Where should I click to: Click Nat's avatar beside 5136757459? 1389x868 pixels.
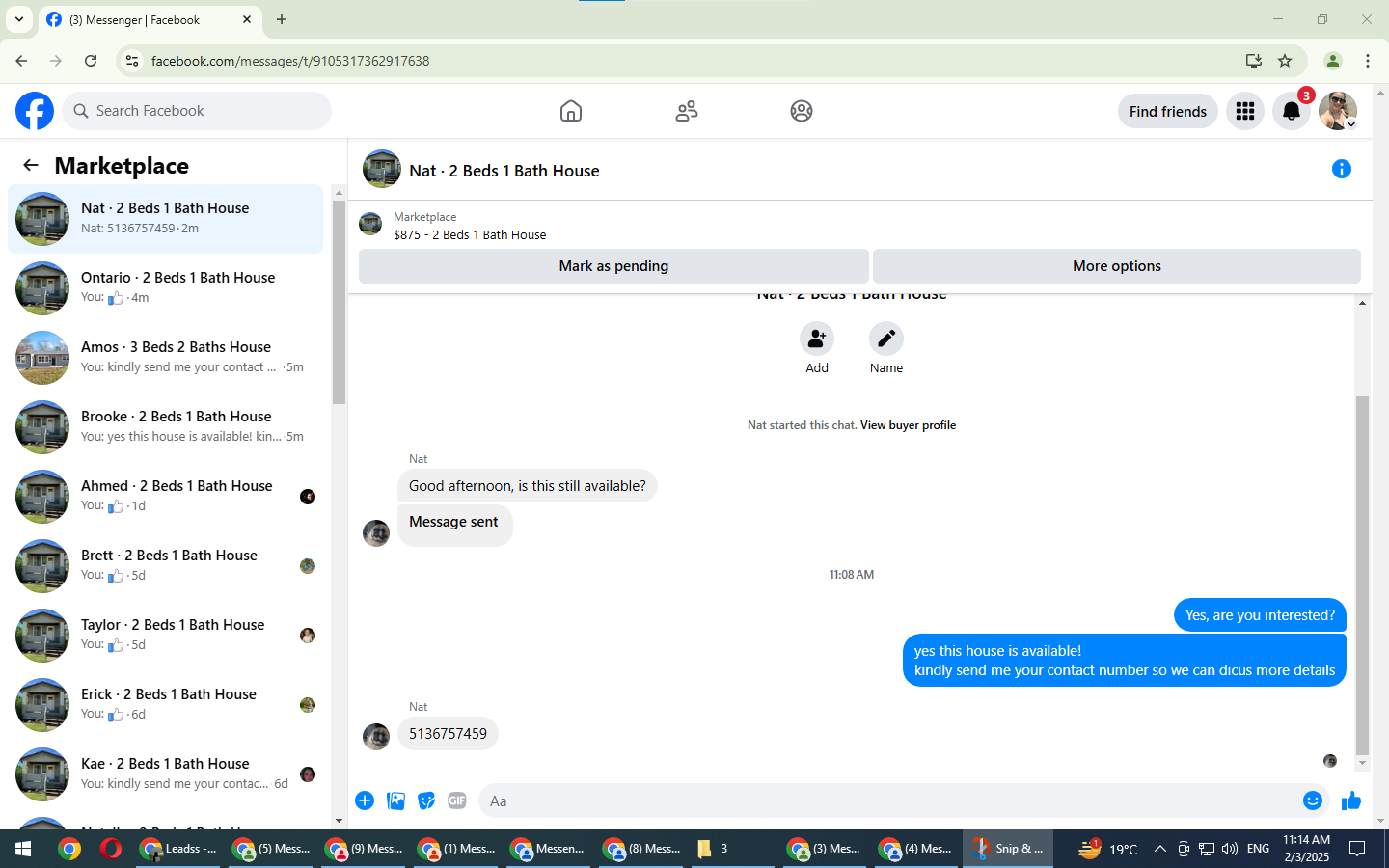click(x=376, y=736)
